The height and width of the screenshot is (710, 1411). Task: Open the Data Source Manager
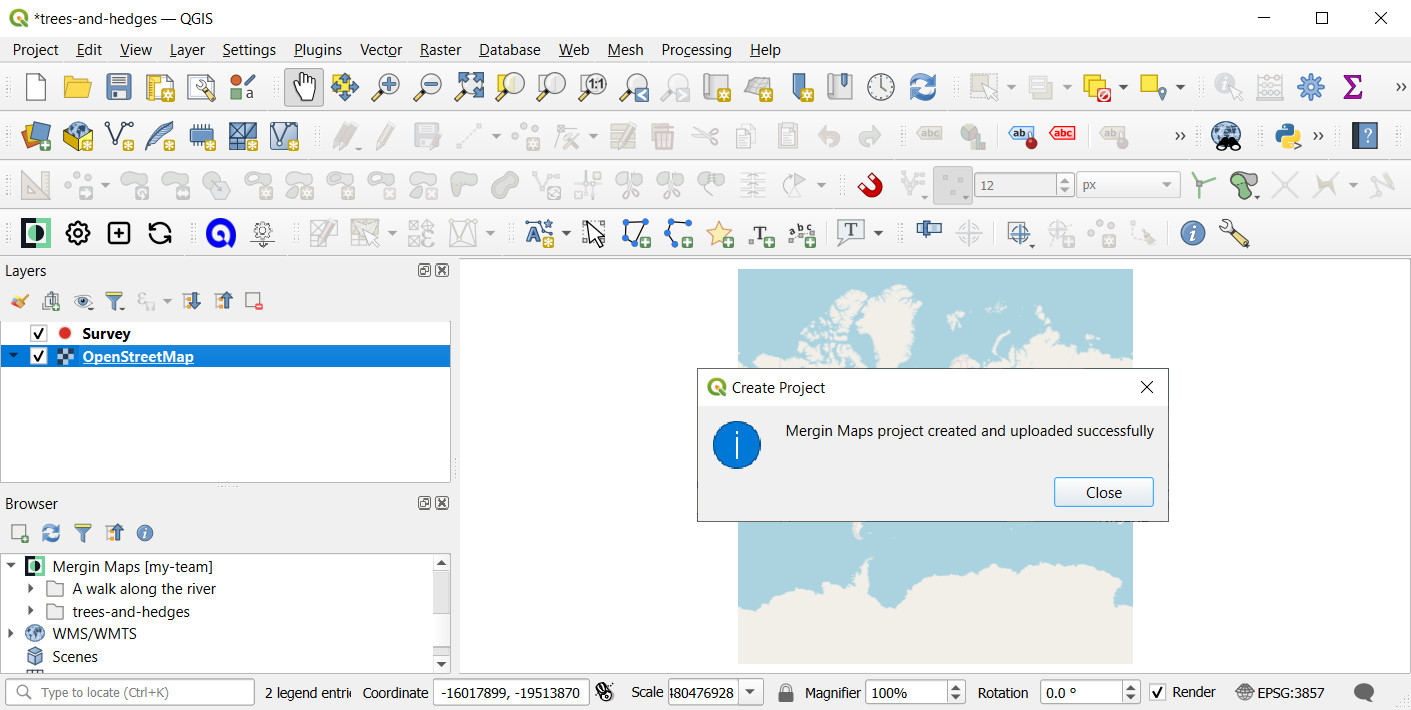point(36,135)
